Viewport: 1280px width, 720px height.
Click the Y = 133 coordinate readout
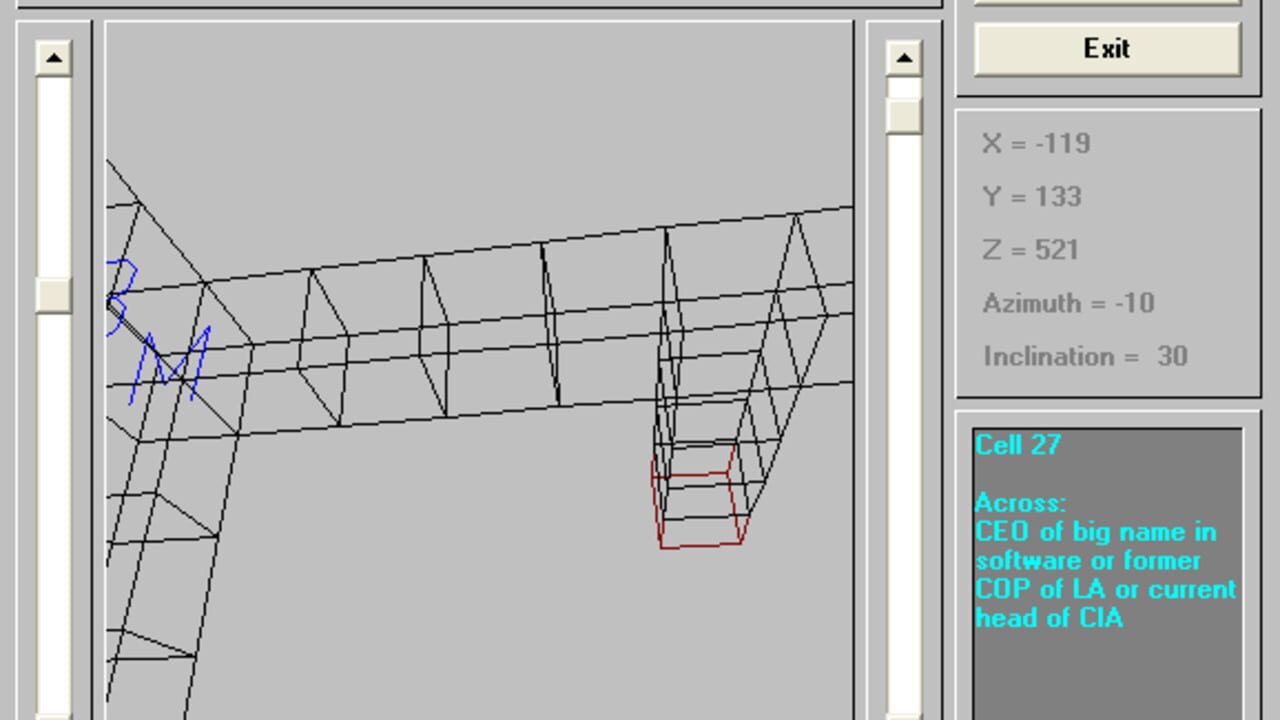tap(1032, 197)
